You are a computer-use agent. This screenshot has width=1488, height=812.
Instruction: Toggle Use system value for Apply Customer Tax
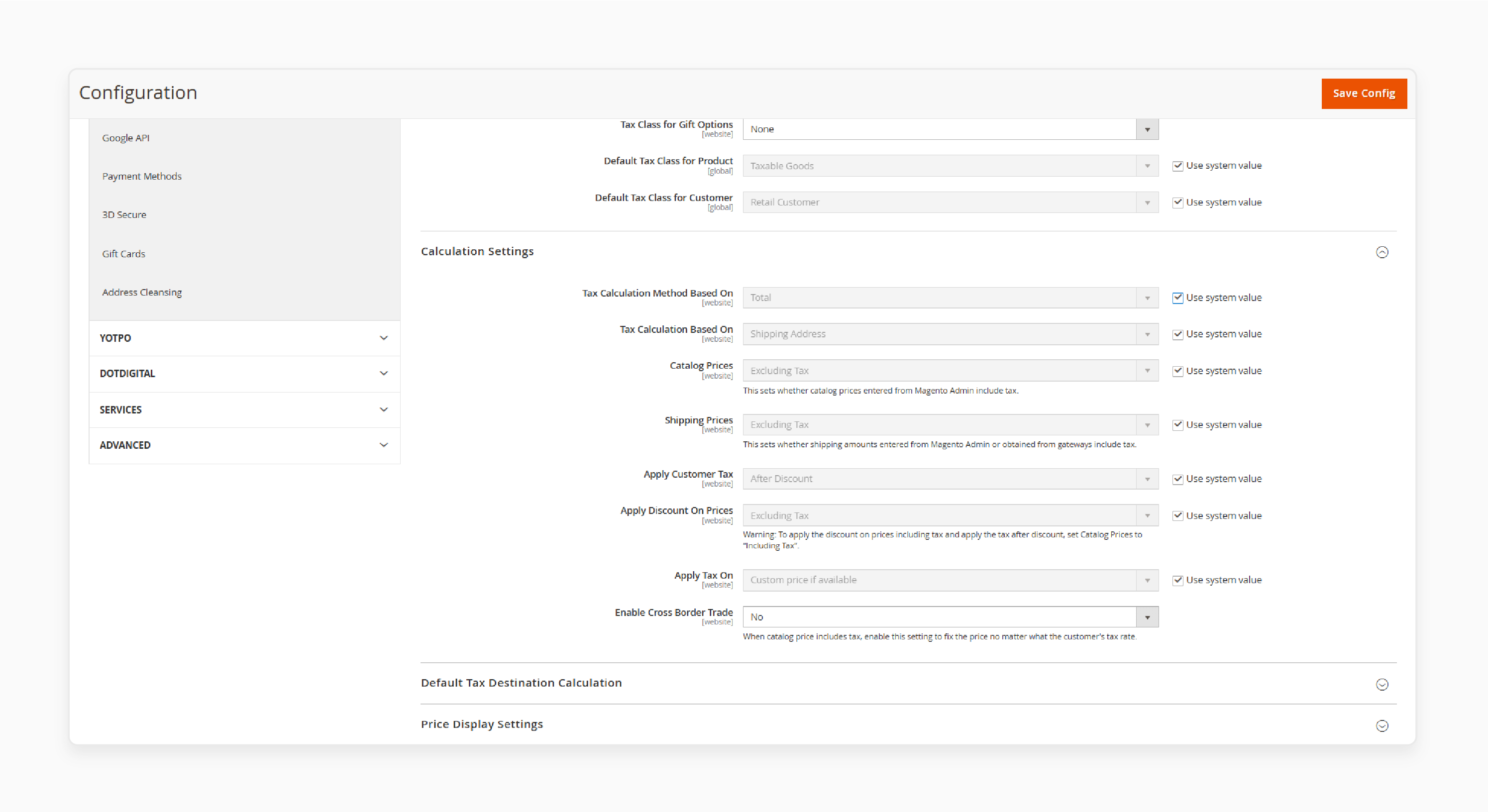(x=1177, y=479)
